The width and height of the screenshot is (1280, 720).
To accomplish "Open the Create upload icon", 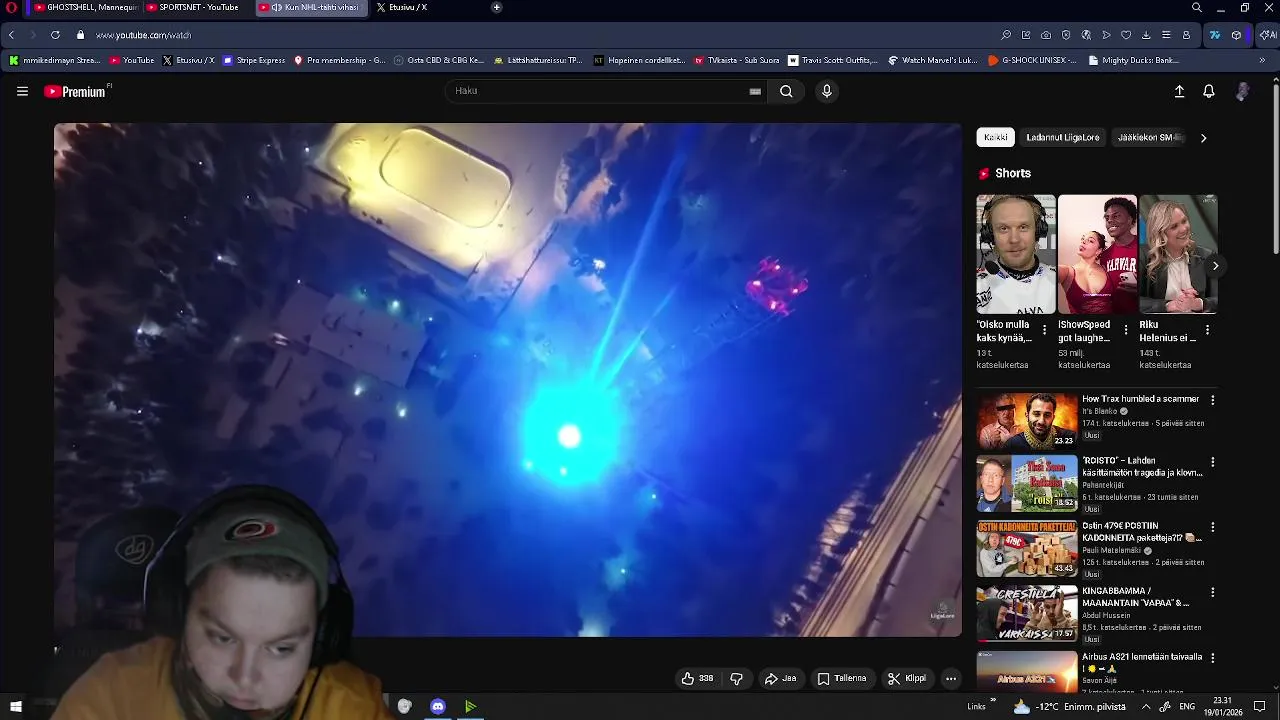I will [1179, 91].
